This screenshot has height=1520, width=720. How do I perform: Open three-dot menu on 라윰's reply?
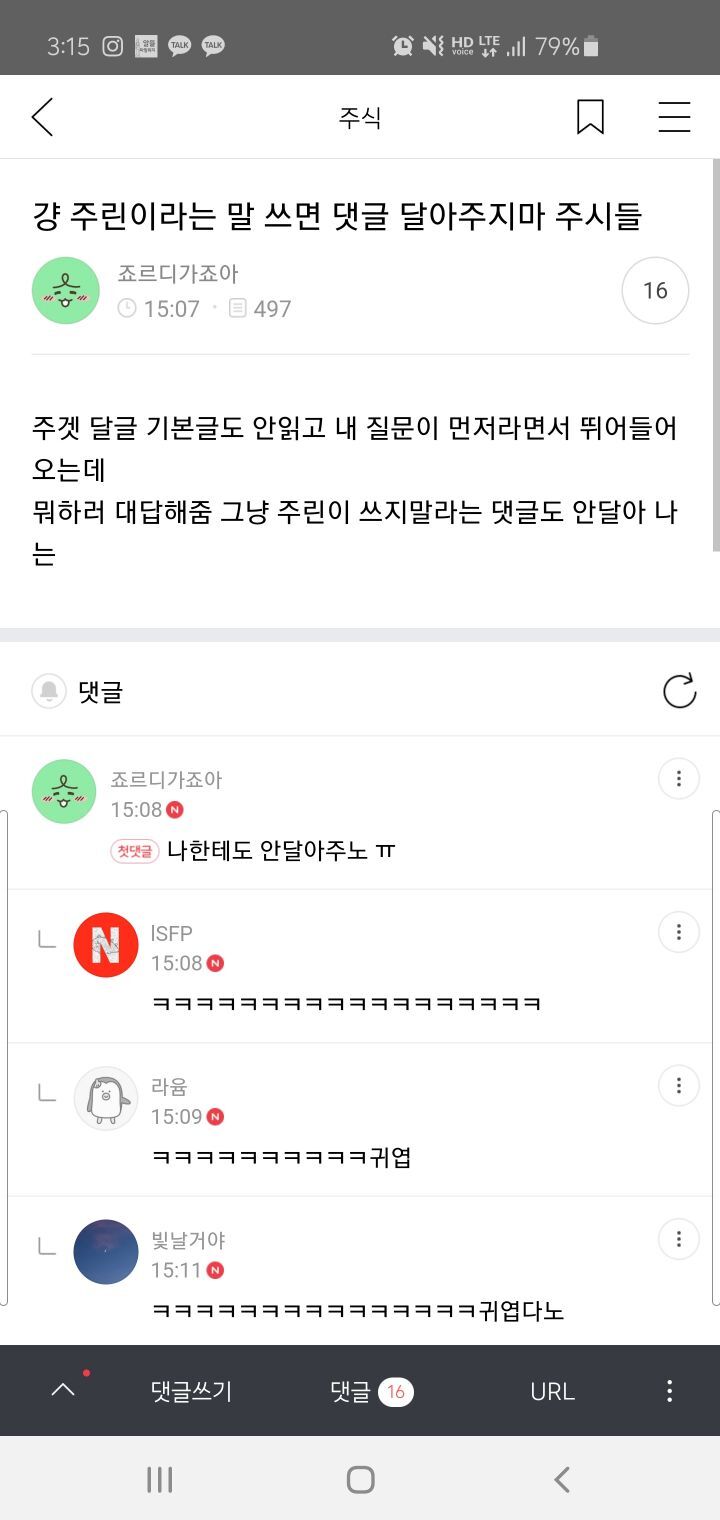(x=678, y=1086)
